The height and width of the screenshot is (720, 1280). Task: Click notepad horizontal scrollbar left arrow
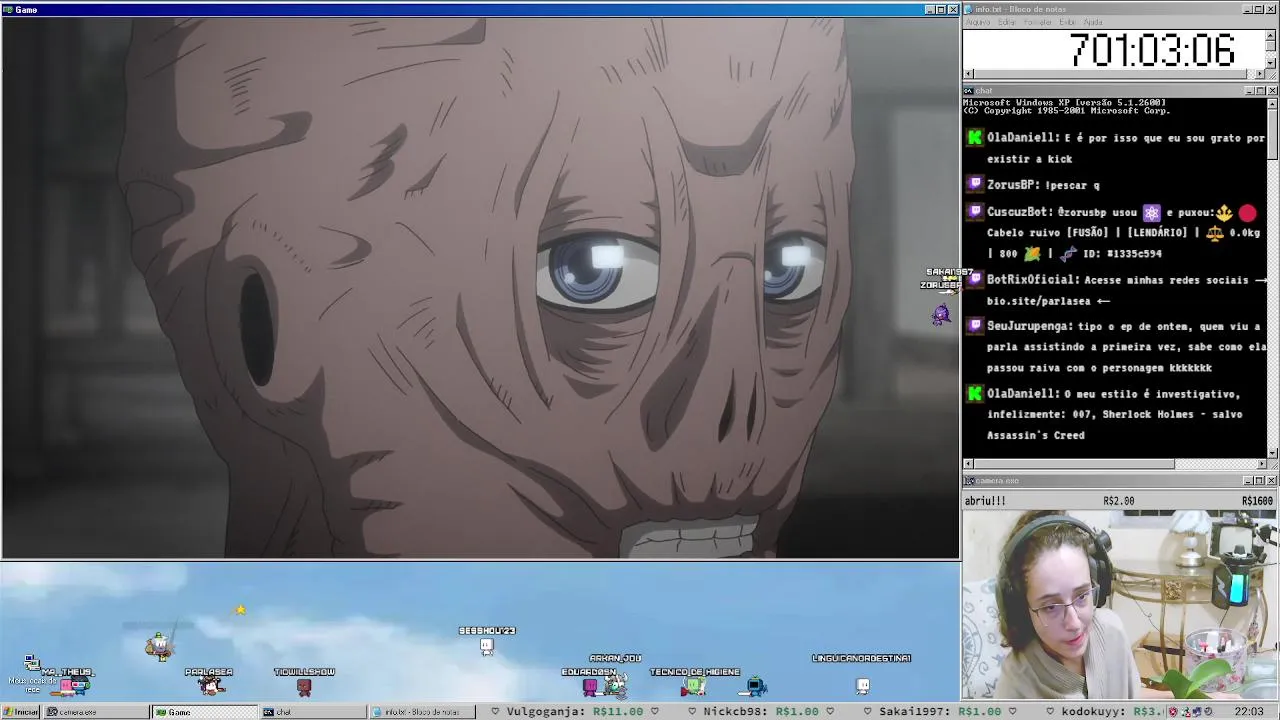tap(968, 74)
